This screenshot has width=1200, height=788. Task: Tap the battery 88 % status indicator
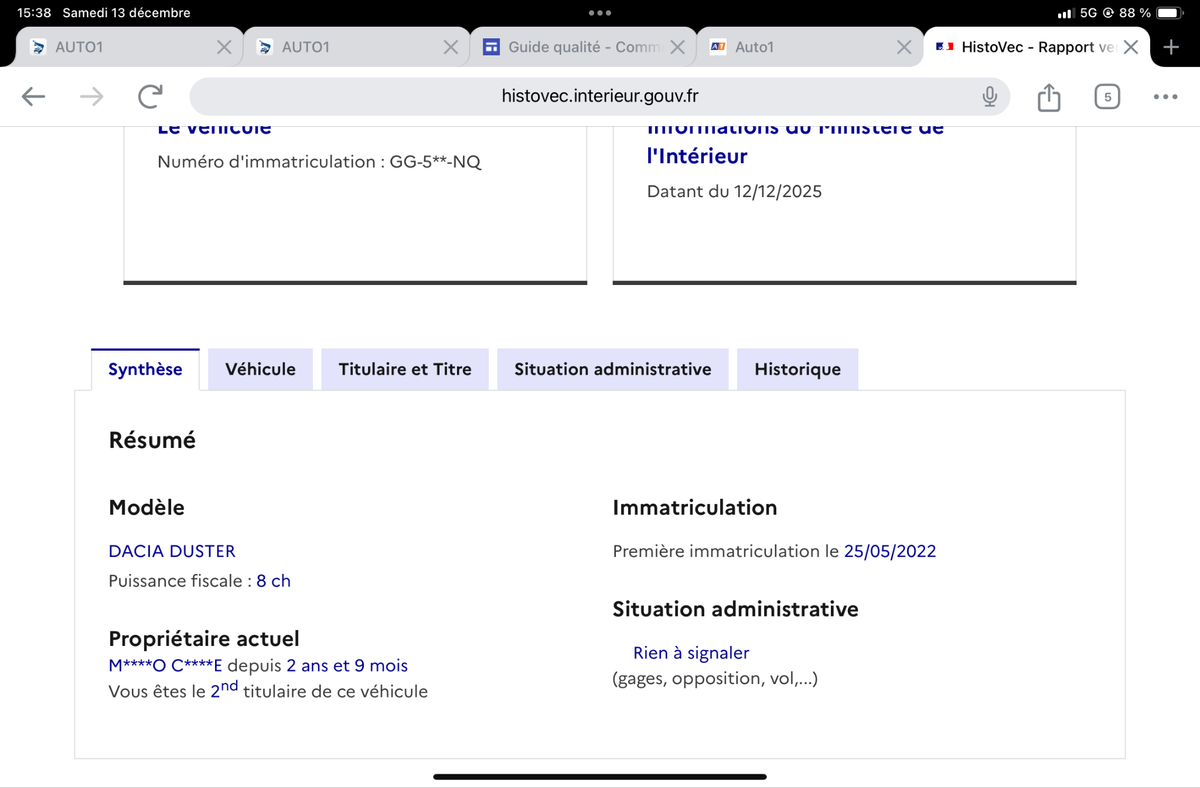pos(1150,13)
